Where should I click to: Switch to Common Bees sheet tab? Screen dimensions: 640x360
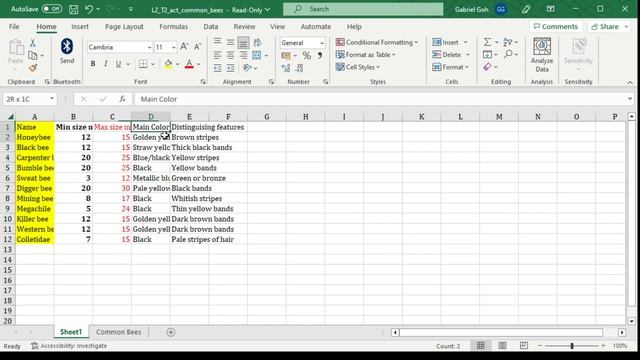(119, 332)
